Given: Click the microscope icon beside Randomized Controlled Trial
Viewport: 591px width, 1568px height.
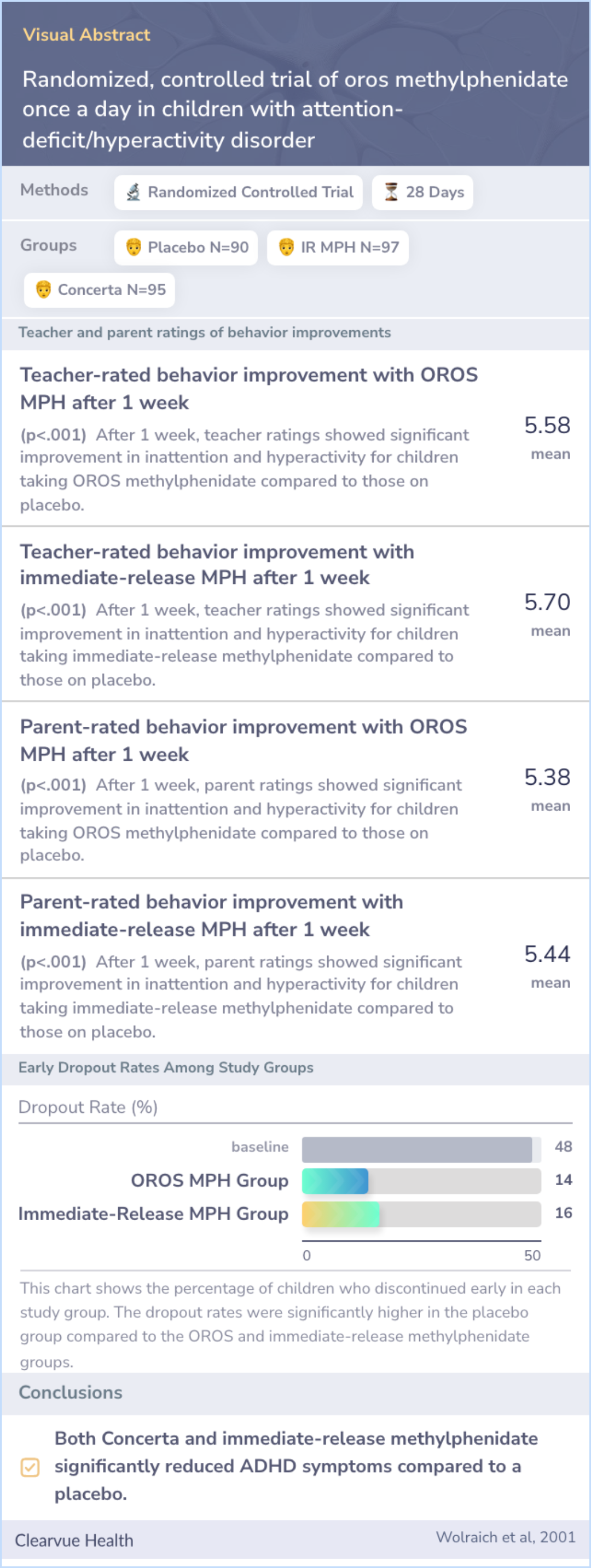Looking at the screenshot, I should pos(133,192).
